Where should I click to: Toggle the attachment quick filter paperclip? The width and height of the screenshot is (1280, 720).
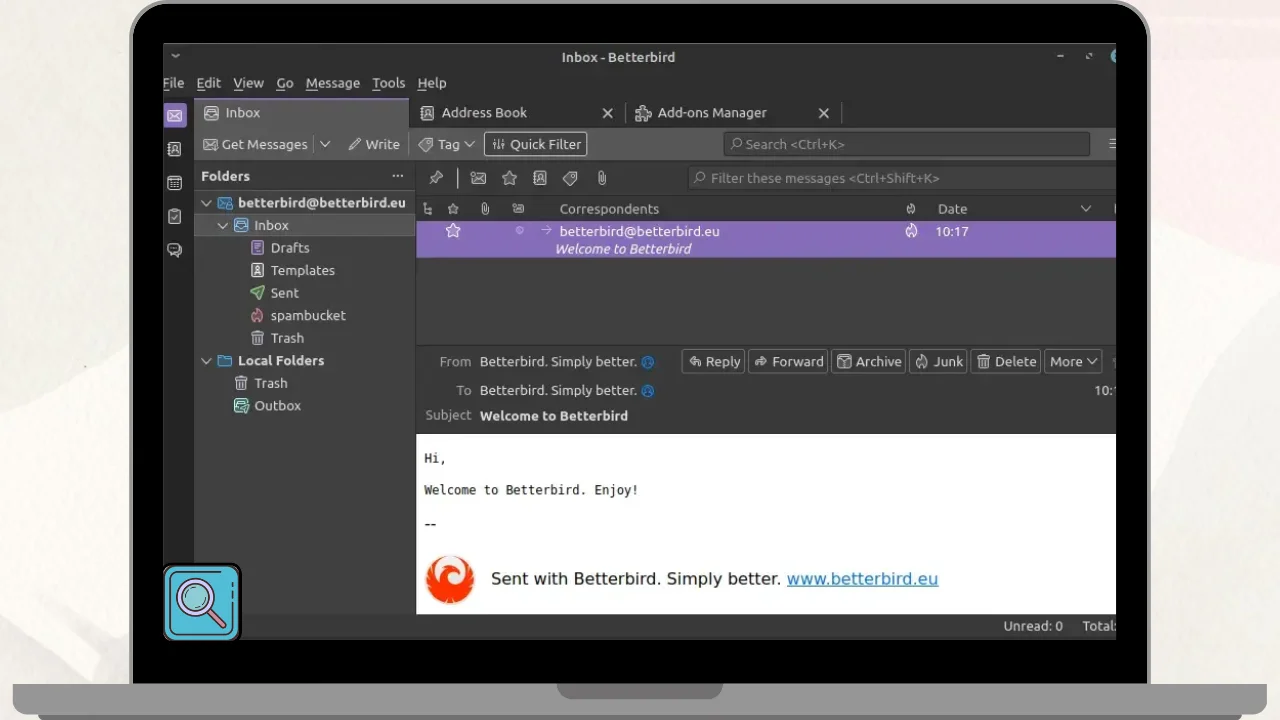click(x=601, y=178)
